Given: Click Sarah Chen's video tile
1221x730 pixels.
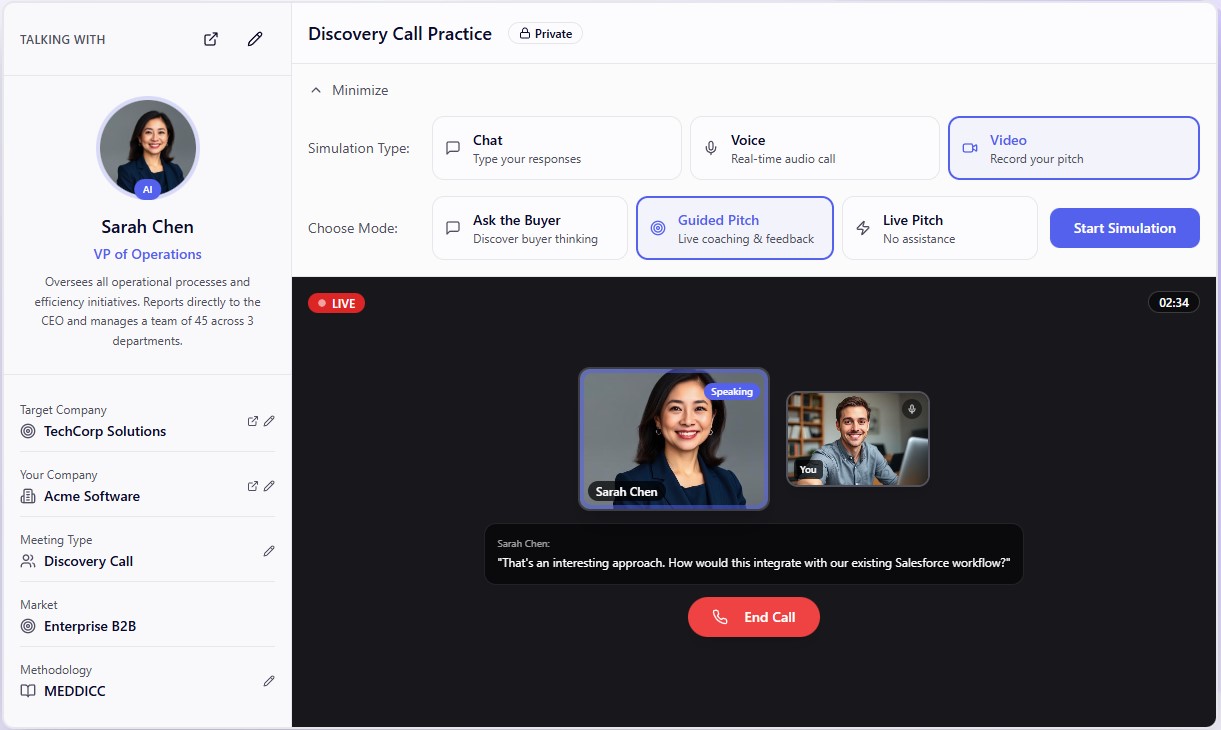Looking at the screenshot, I should point(674,439).
